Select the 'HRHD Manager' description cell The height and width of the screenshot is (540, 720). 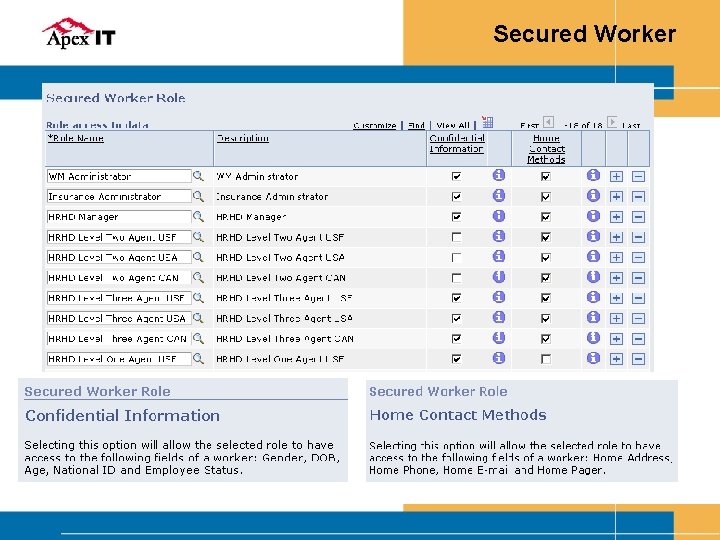[251, 217]
